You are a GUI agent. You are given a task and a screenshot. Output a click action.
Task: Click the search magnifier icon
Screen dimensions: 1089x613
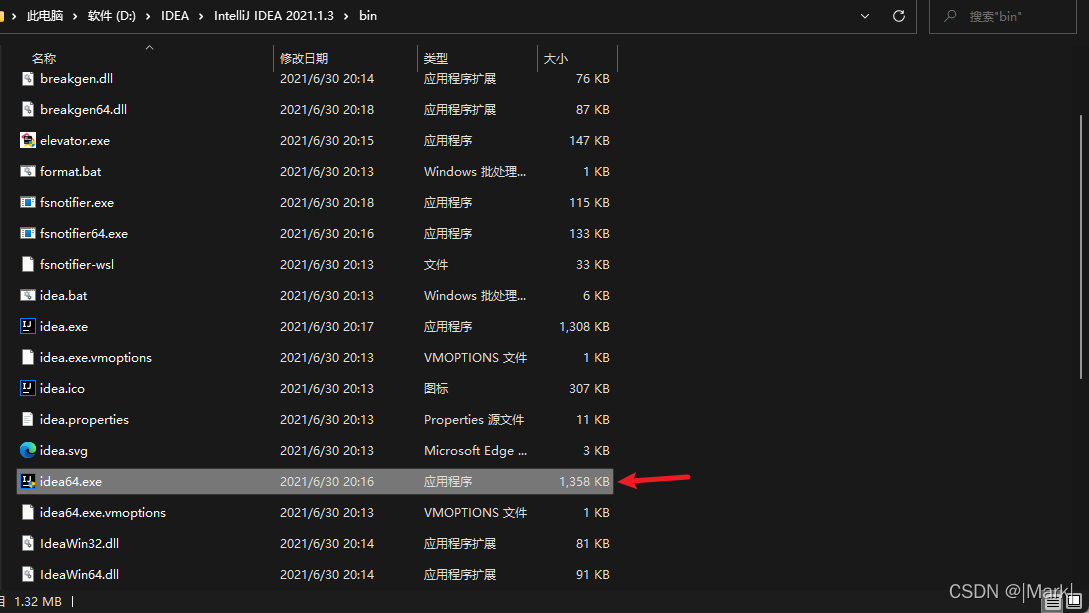tap(950, 16)
